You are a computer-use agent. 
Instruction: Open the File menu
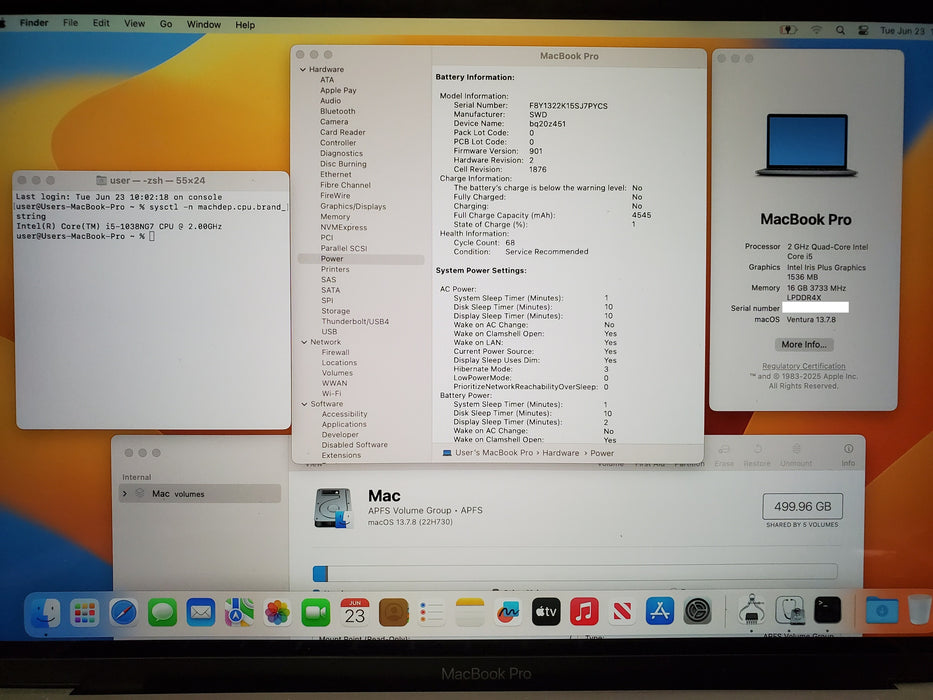[x=70, y=23]
